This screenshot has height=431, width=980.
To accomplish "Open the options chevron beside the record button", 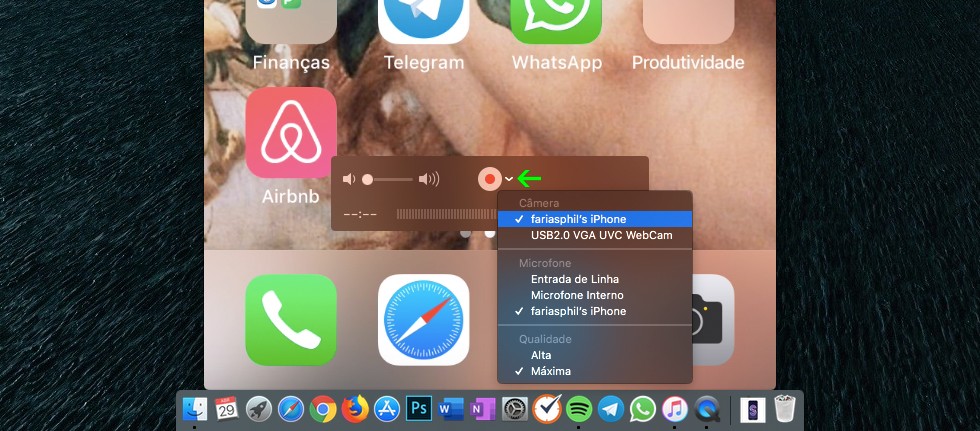I will pos(509,179).
